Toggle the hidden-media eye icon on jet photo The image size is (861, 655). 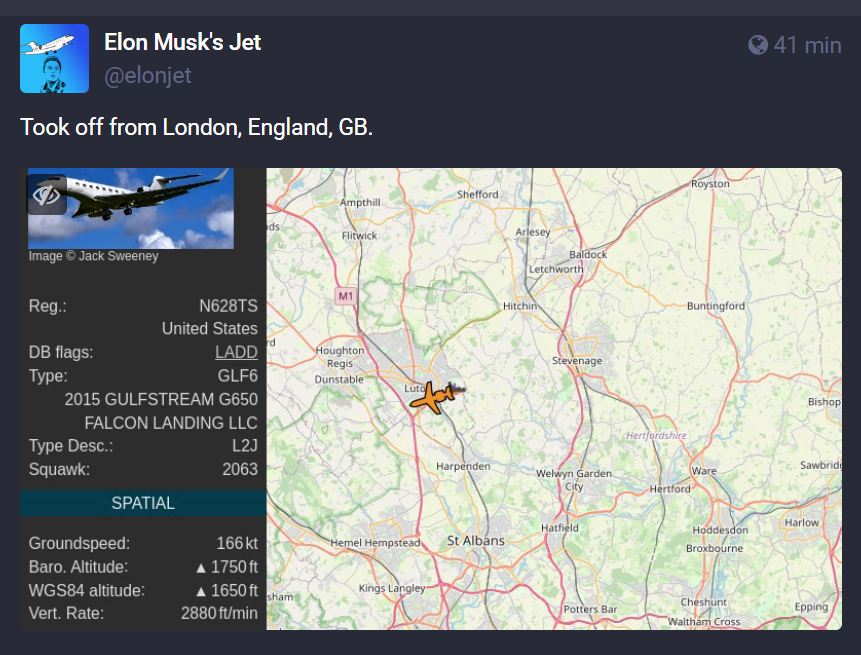point(47,194)
